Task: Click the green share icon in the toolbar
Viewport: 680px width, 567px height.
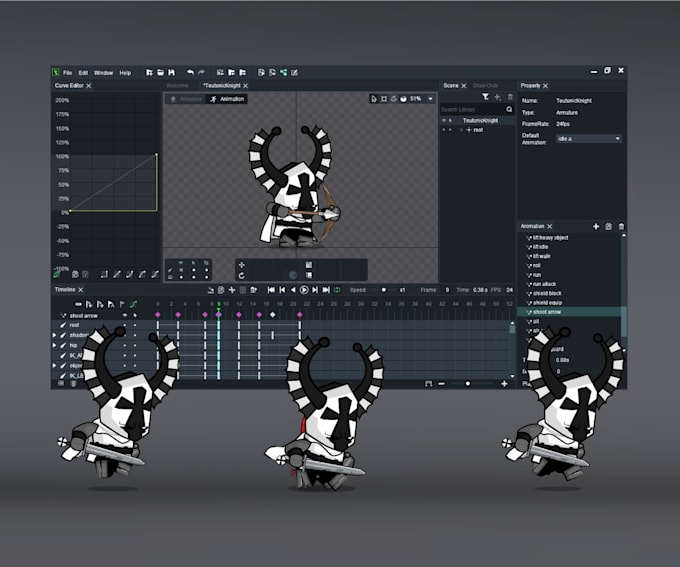Action: (x=284, y=72)
